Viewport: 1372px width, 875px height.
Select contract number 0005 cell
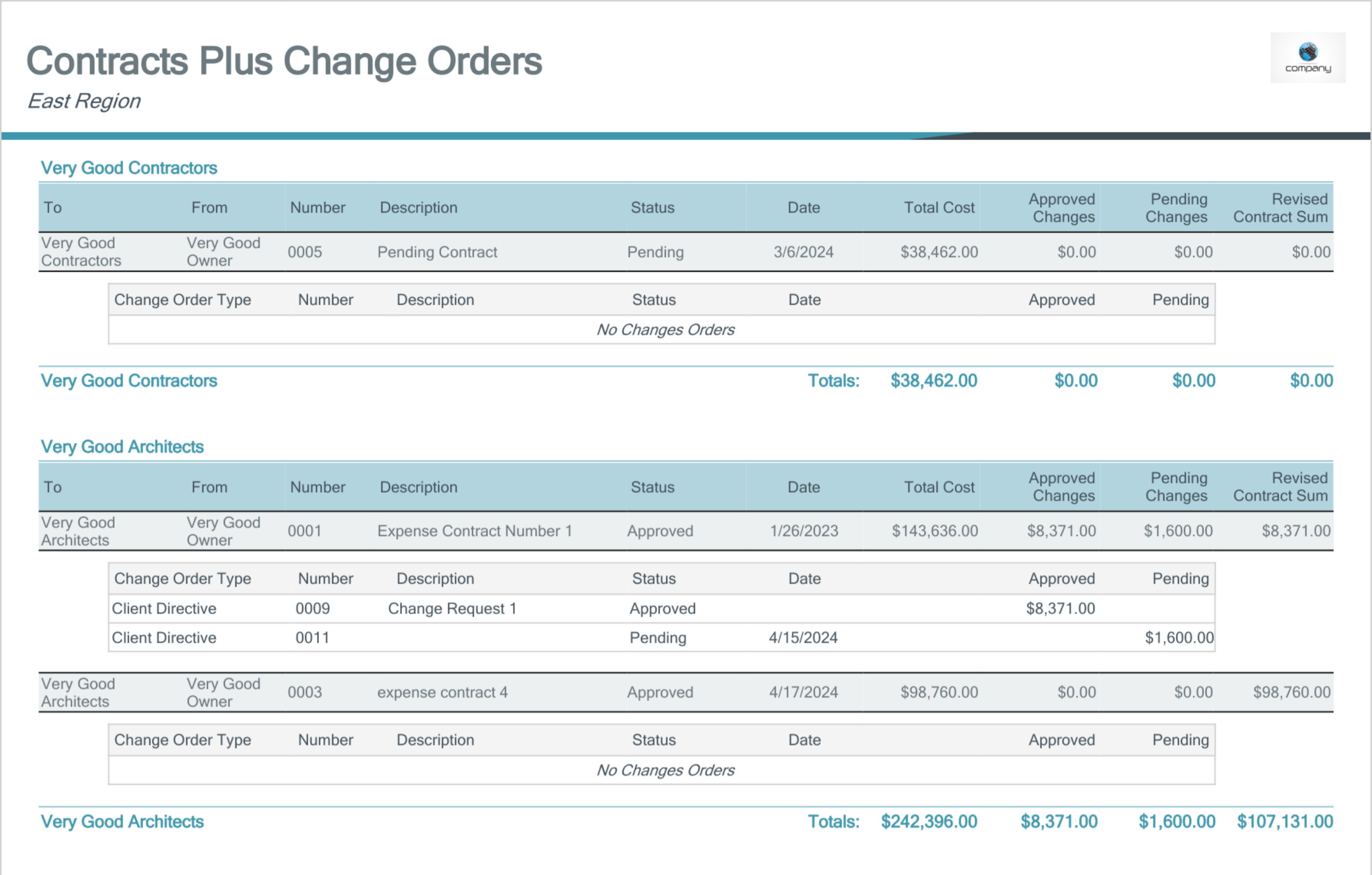click(x=304, y=252)
